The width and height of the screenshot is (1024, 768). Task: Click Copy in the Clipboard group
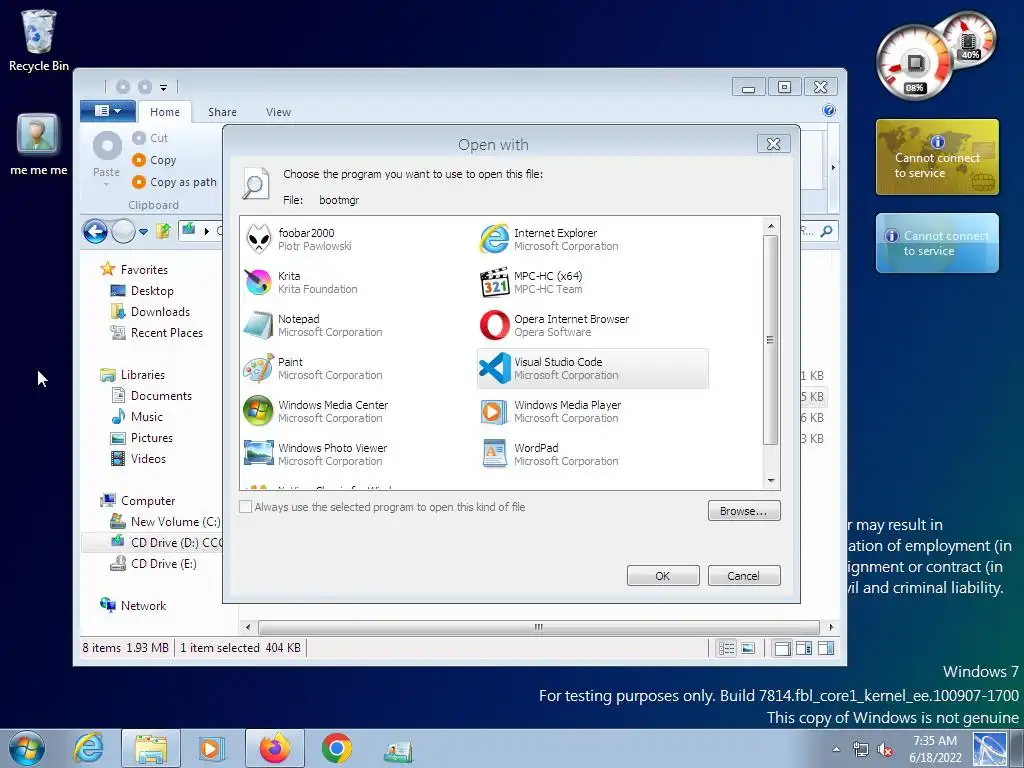[x=154, y=160]
